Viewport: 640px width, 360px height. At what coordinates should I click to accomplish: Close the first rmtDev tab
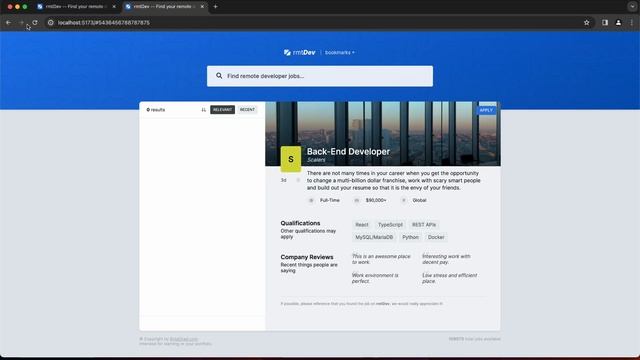pyautogui.click(x=114, y=7)
